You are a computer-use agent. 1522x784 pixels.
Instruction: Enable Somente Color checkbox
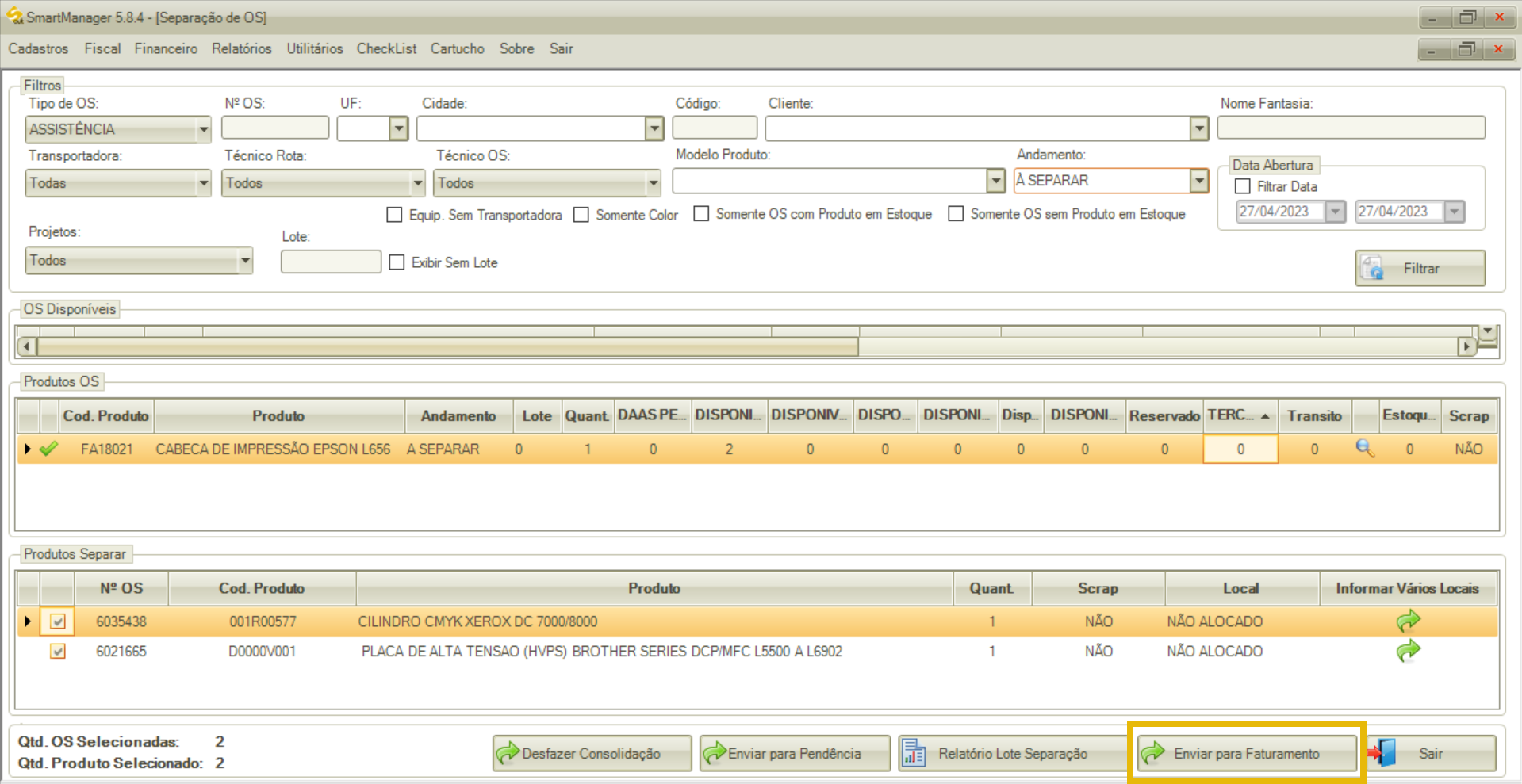pos(581,215)
